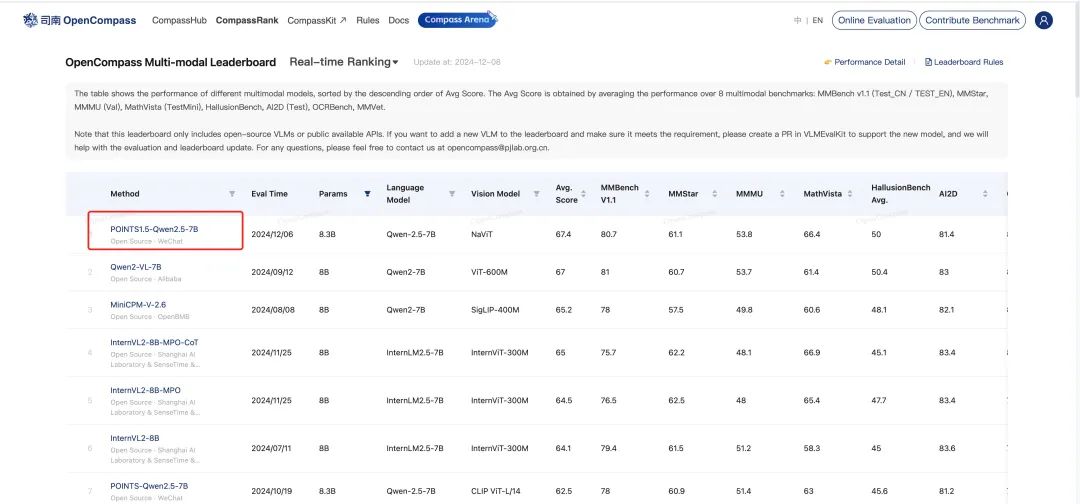Switch language to 中 (Chinese)
Screen dimensions: 1080x504
pyautogui.click(x=797, y=20)
